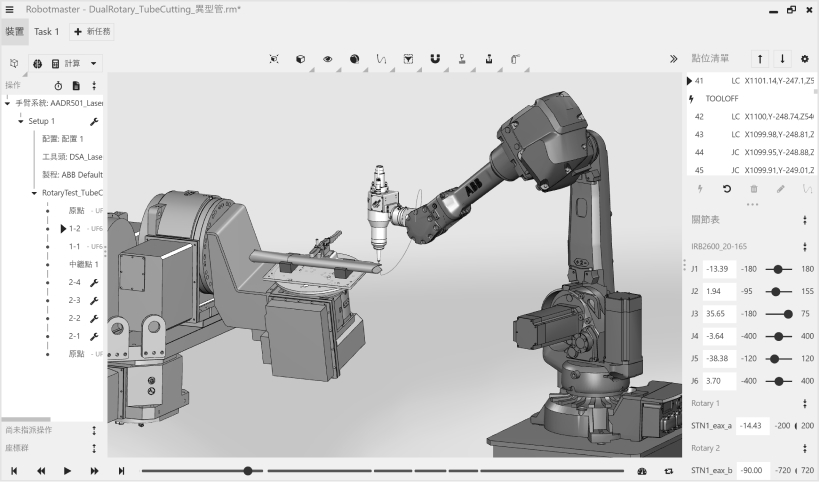Click the fit-to-view icon in viewport toolbar
The width and height of the screenshot is (819, 482).
click(x=274, y=59)
